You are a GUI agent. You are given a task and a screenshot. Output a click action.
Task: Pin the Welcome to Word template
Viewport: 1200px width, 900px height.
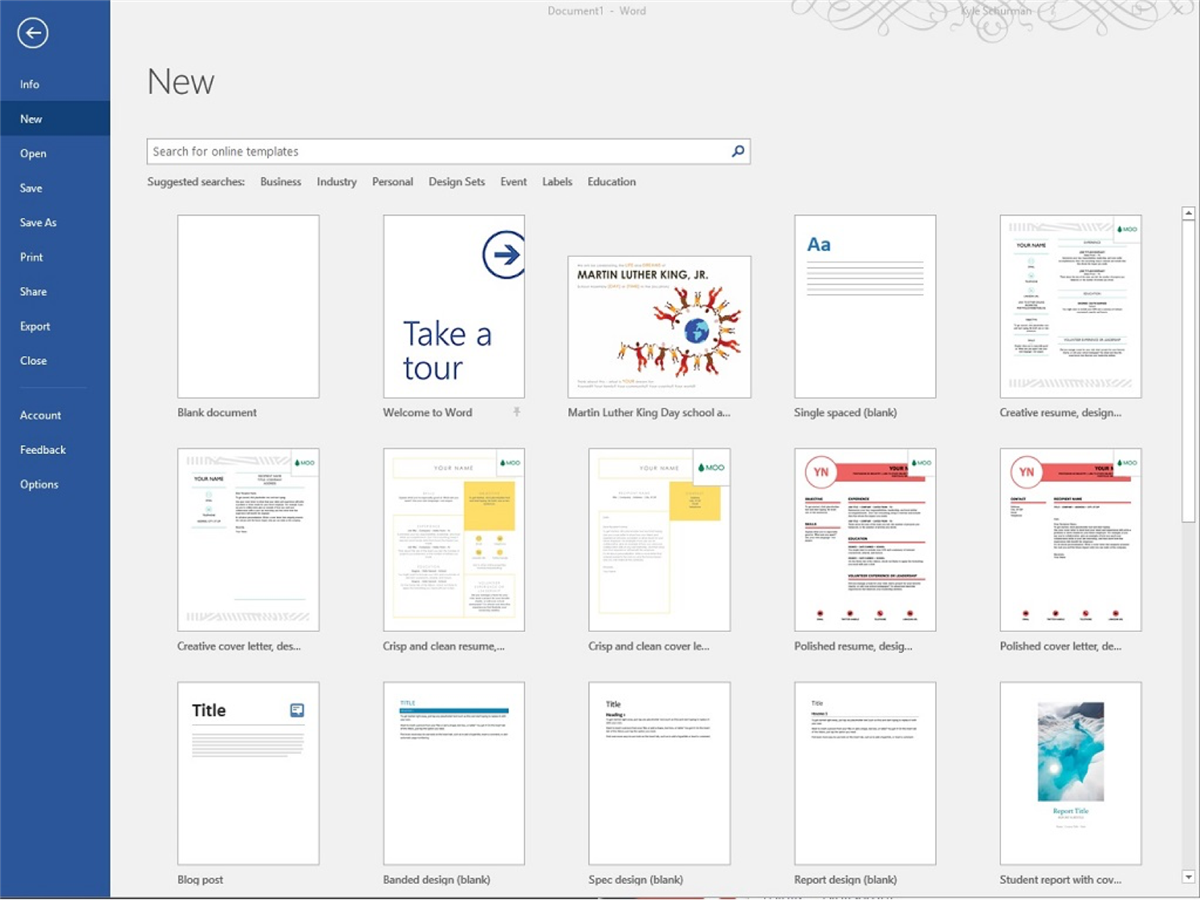click(517, 412)
